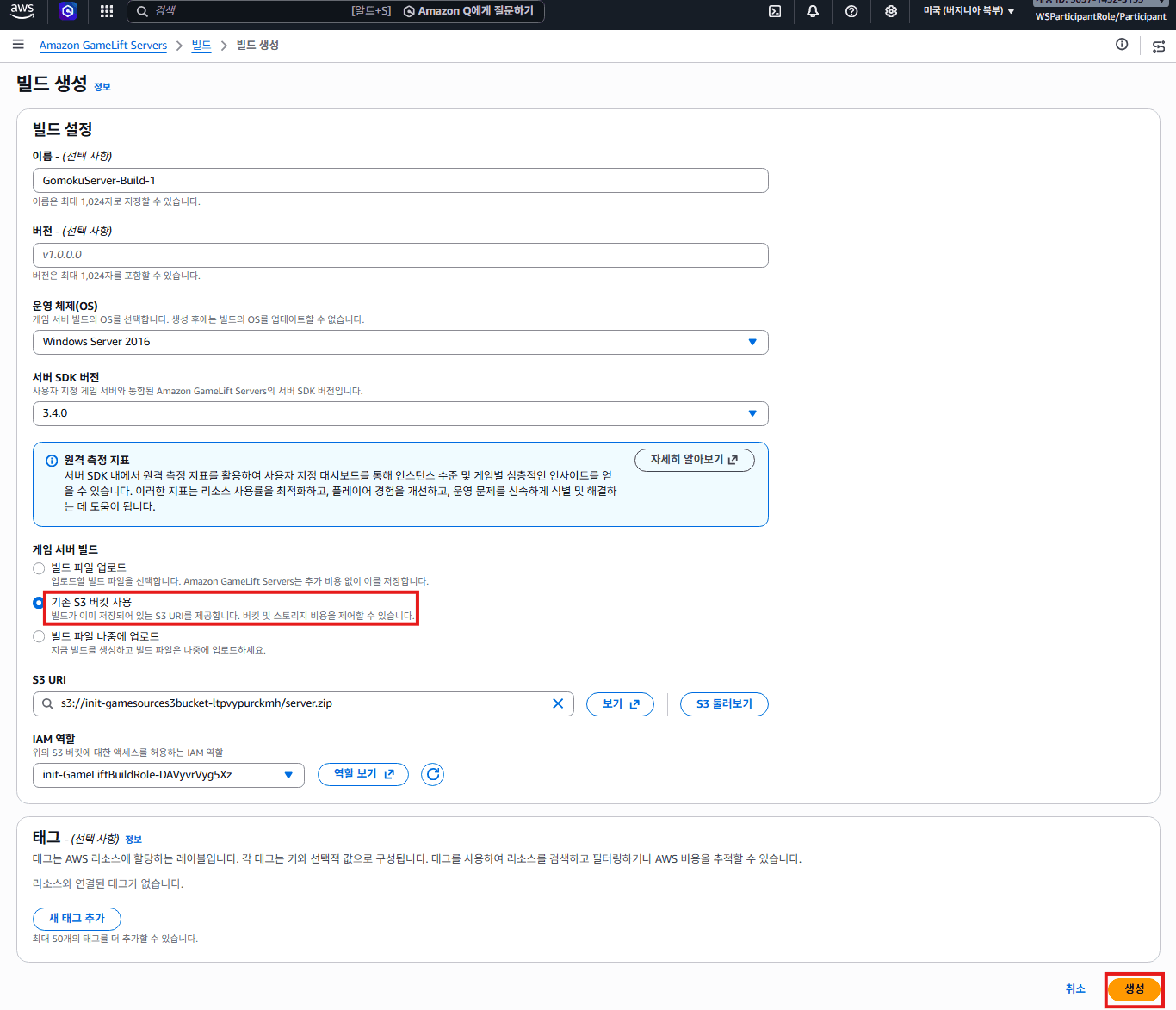Toggle the side navigation hamburger menu

(18, 44)
